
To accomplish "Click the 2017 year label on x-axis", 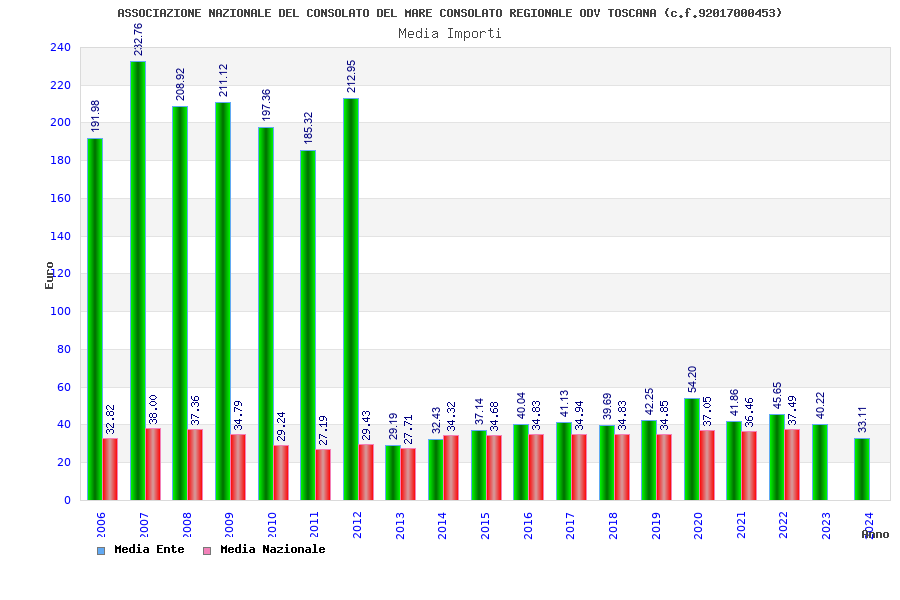I will [570, 525].
